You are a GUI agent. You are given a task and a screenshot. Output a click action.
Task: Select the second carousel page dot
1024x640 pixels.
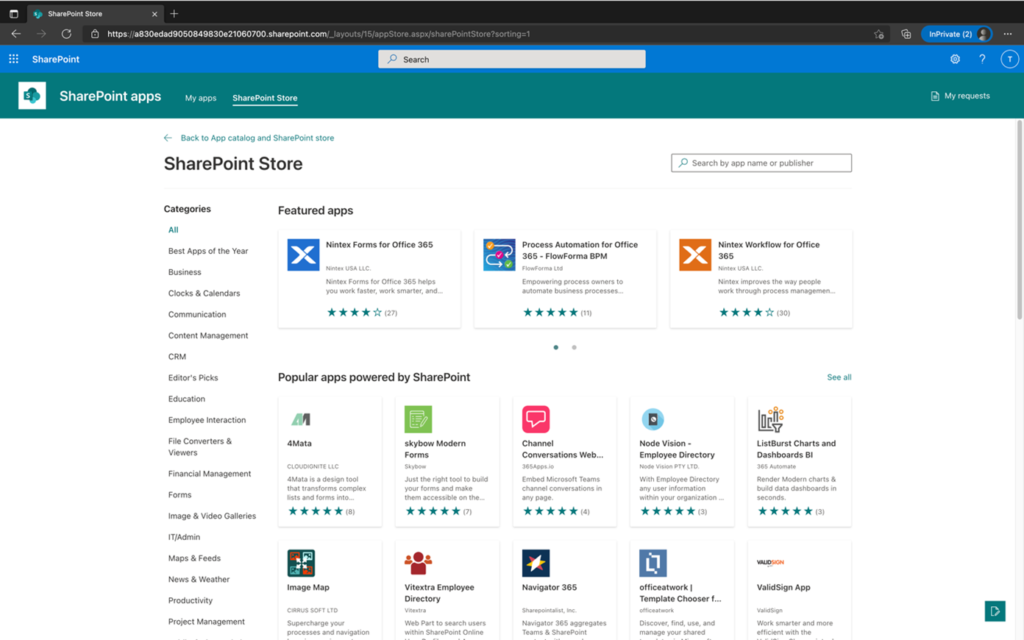pos(573,347)
